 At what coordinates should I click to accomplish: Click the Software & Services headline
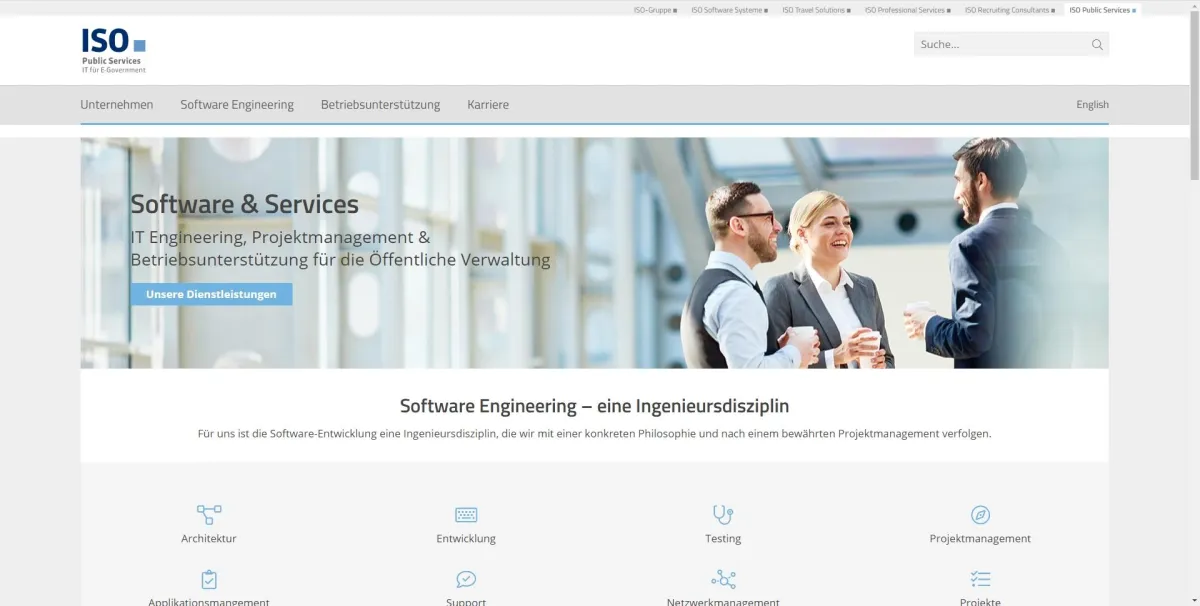pos(244,204)
